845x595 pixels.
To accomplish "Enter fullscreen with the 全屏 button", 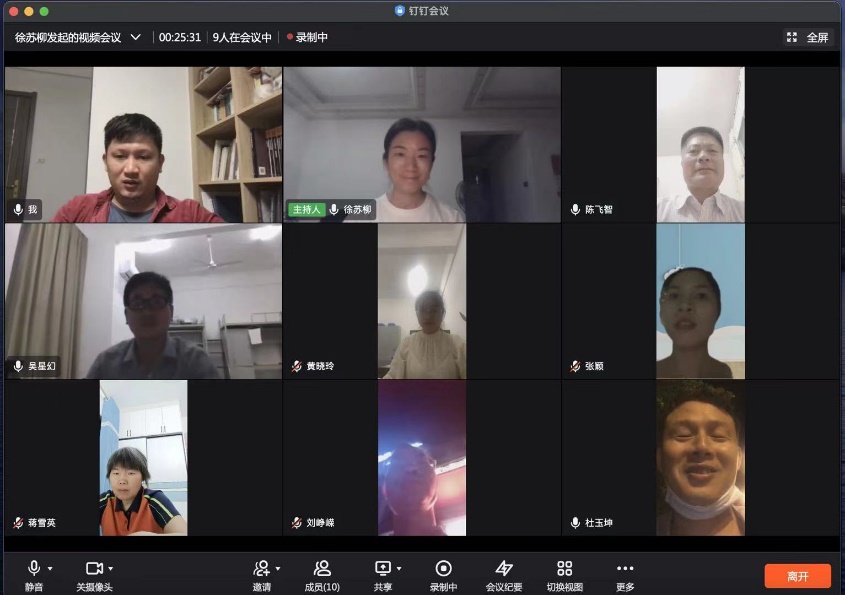I will (x=807, y=37).
